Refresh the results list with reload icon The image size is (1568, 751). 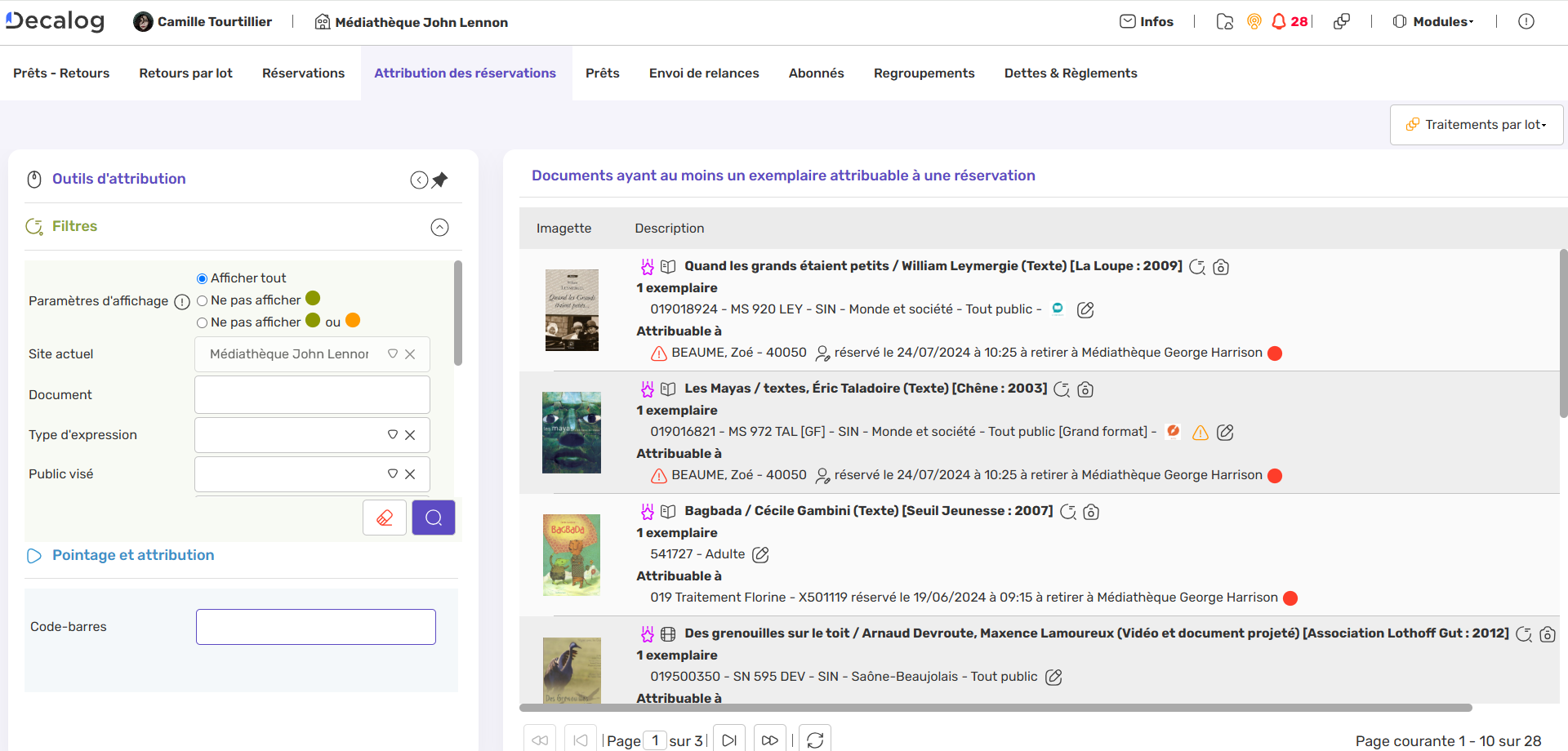[x=815, y=740]
